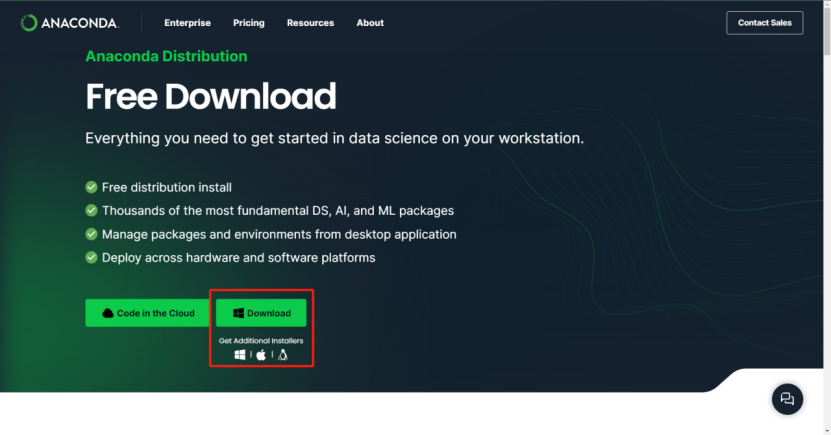Click Thousands of the most fundamental packages text
The height and width of the screenshot is (435, 831).
278,211
